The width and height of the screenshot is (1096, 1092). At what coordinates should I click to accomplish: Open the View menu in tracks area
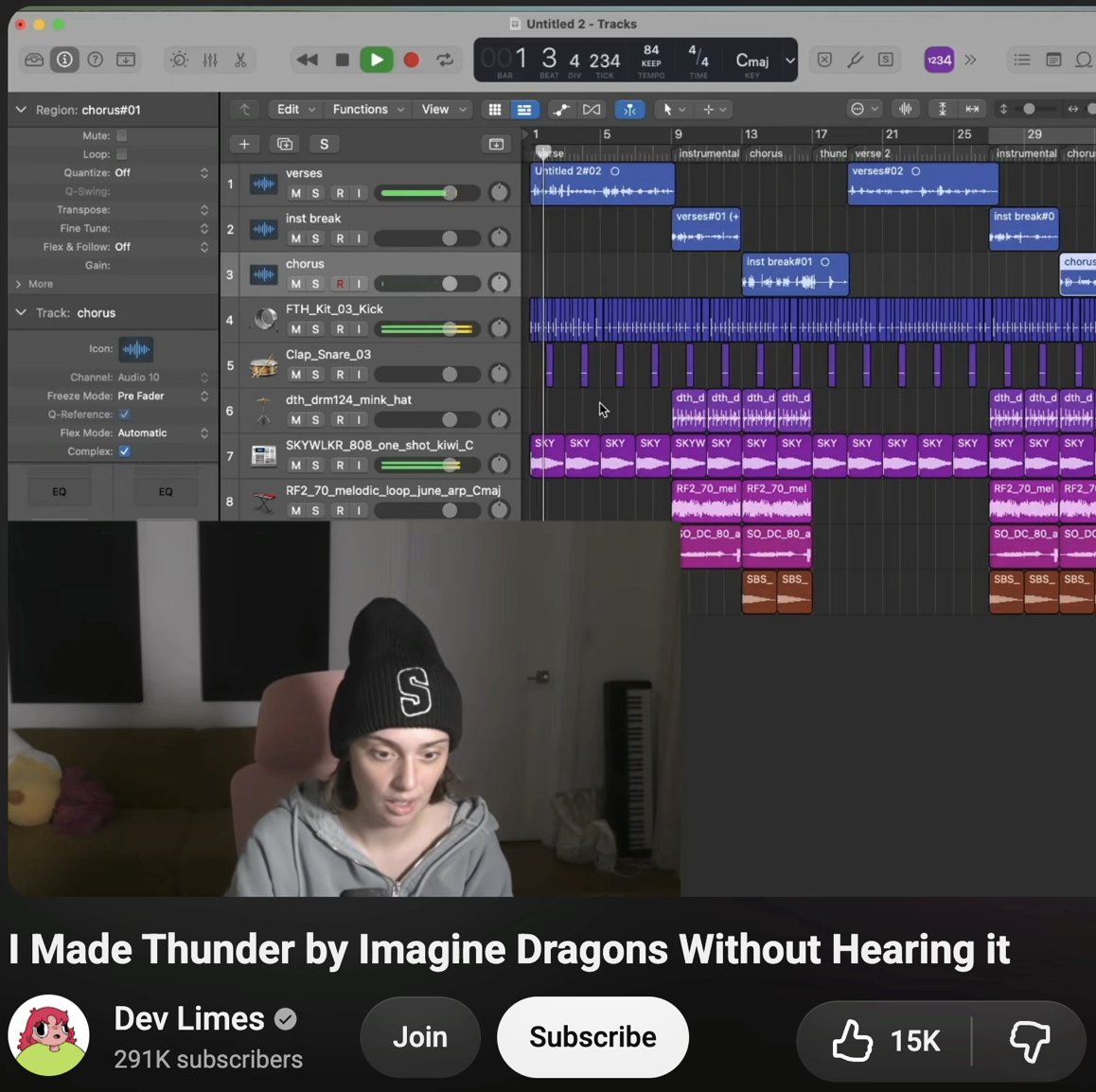click(x=443, y=110)
